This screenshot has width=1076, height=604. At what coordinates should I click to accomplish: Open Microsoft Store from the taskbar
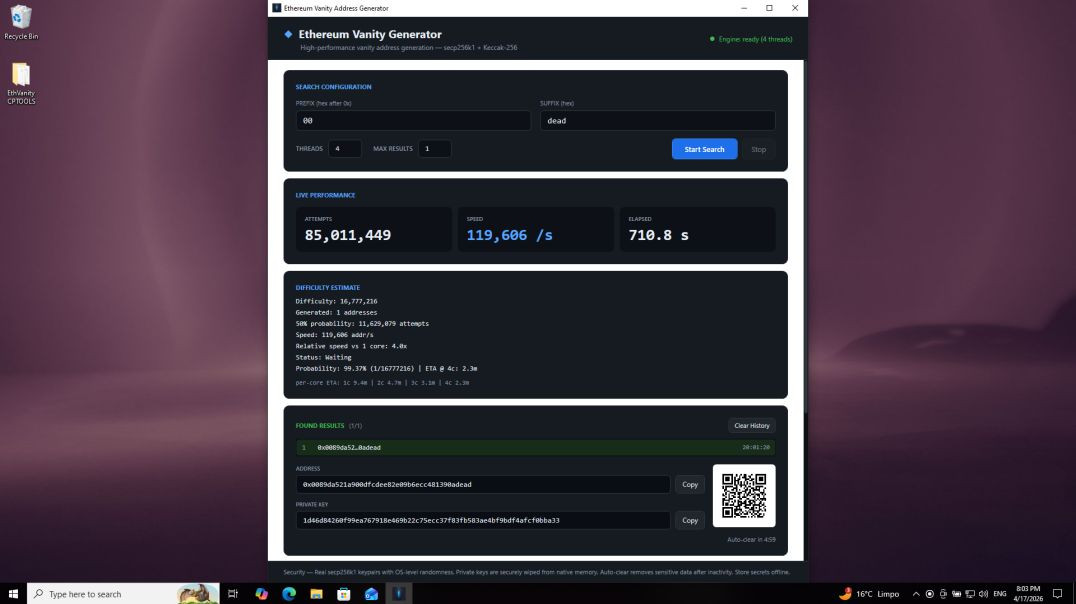(344, 593)
